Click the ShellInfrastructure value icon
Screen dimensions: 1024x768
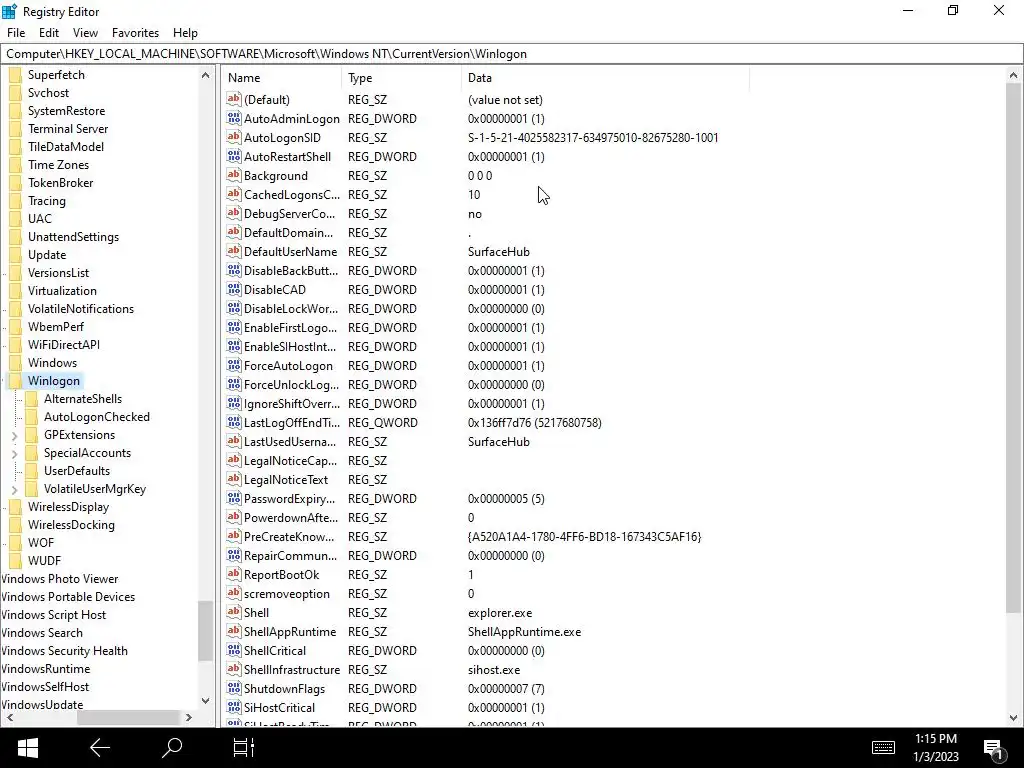pos(234,669)
